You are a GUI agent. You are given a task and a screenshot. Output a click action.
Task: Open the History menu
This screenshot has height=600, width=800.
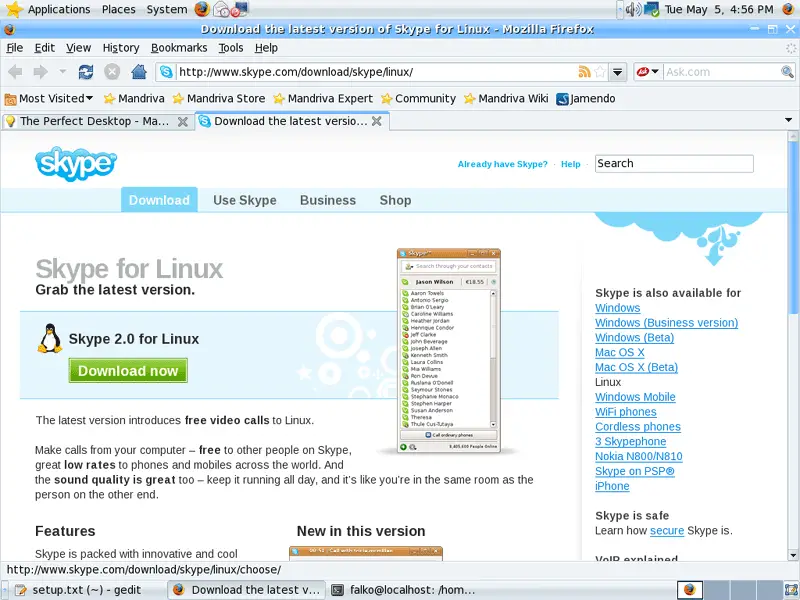(x=121, y=48)
